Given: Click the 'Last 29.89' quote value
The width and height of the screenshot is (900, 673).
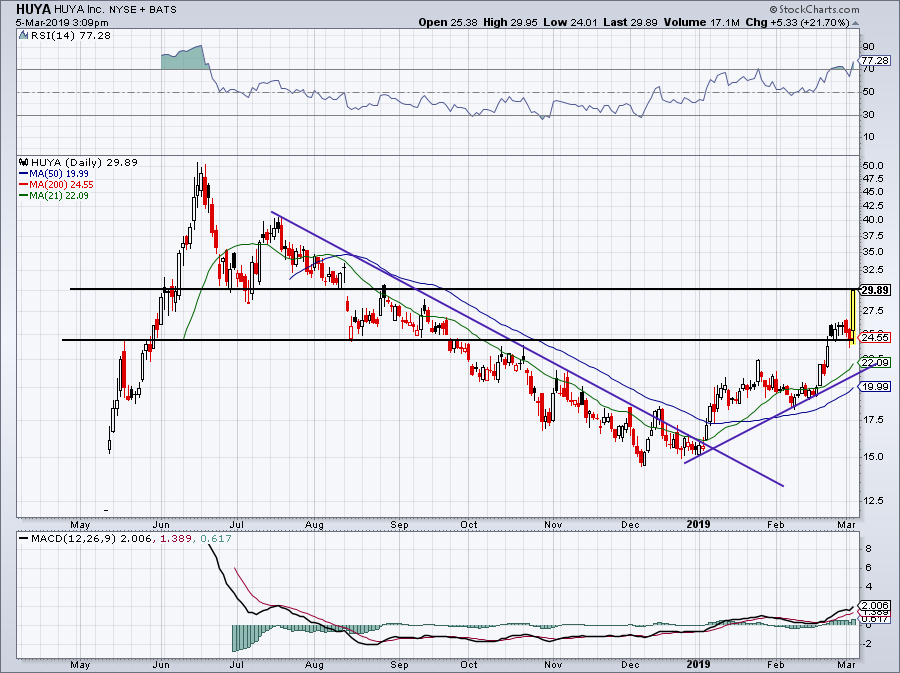Looking at the screenshot, I should pos(631,22).
